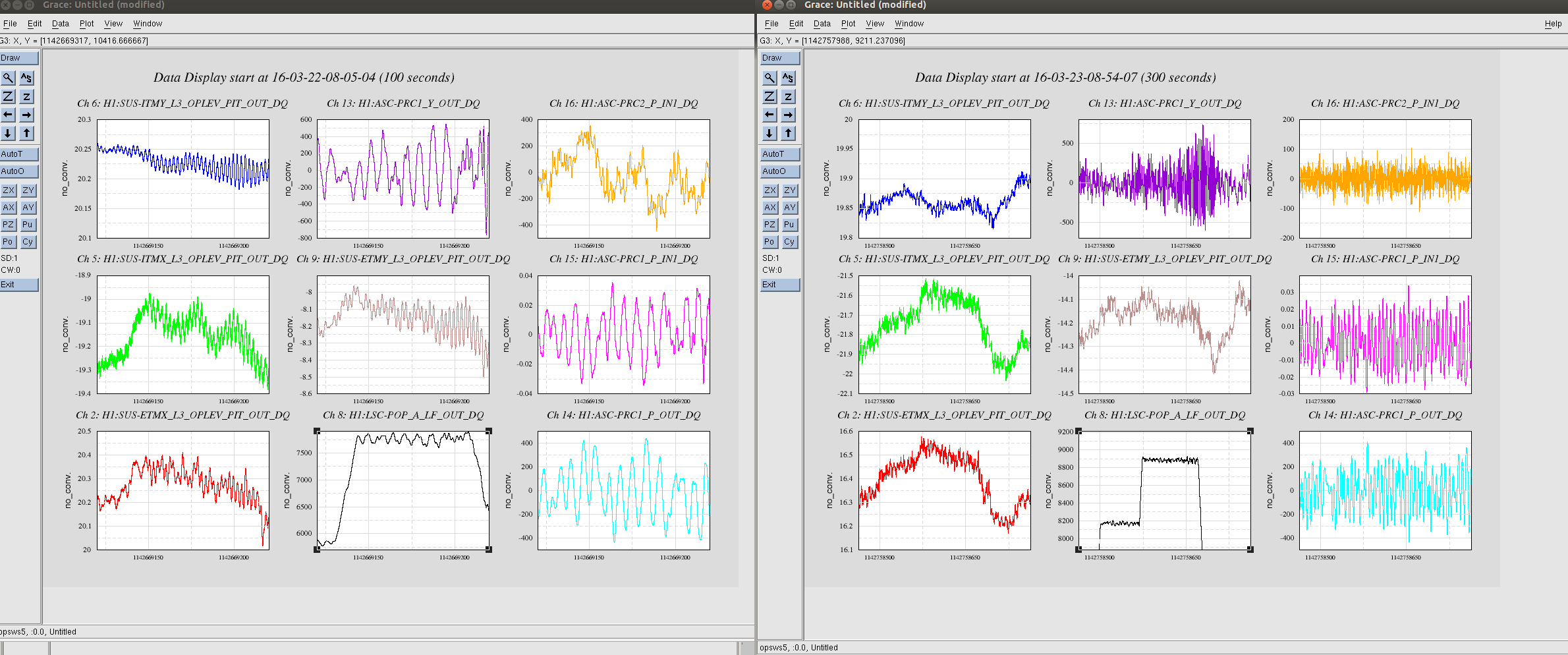
Task: Click the small z zoom-out icon, right window
Action: (788, 96)
